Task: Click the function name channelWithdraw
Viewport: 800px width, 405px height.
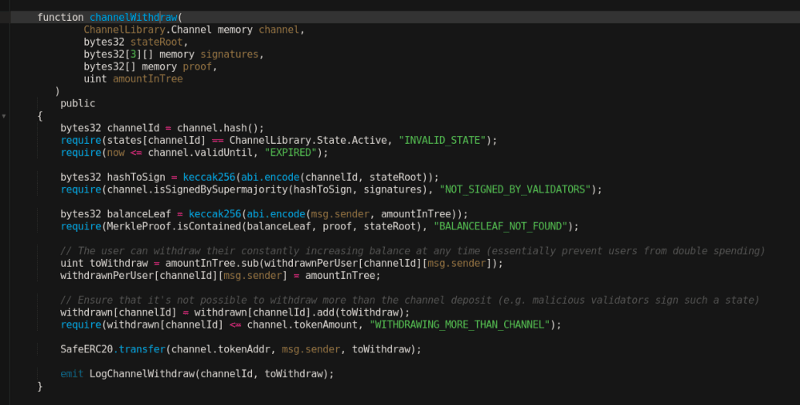Action: click(133, 17)
